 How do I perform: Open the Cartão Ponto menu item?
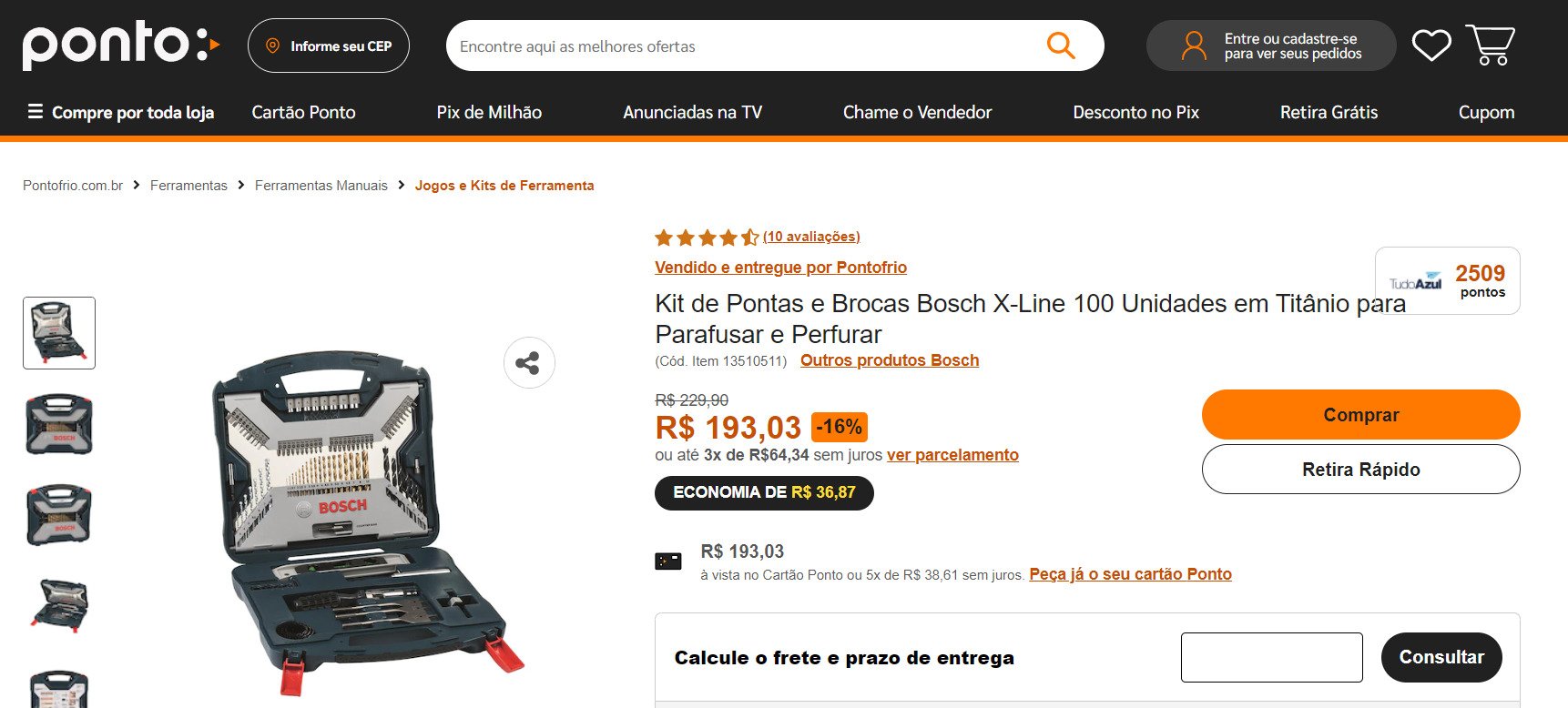point(304,112)
